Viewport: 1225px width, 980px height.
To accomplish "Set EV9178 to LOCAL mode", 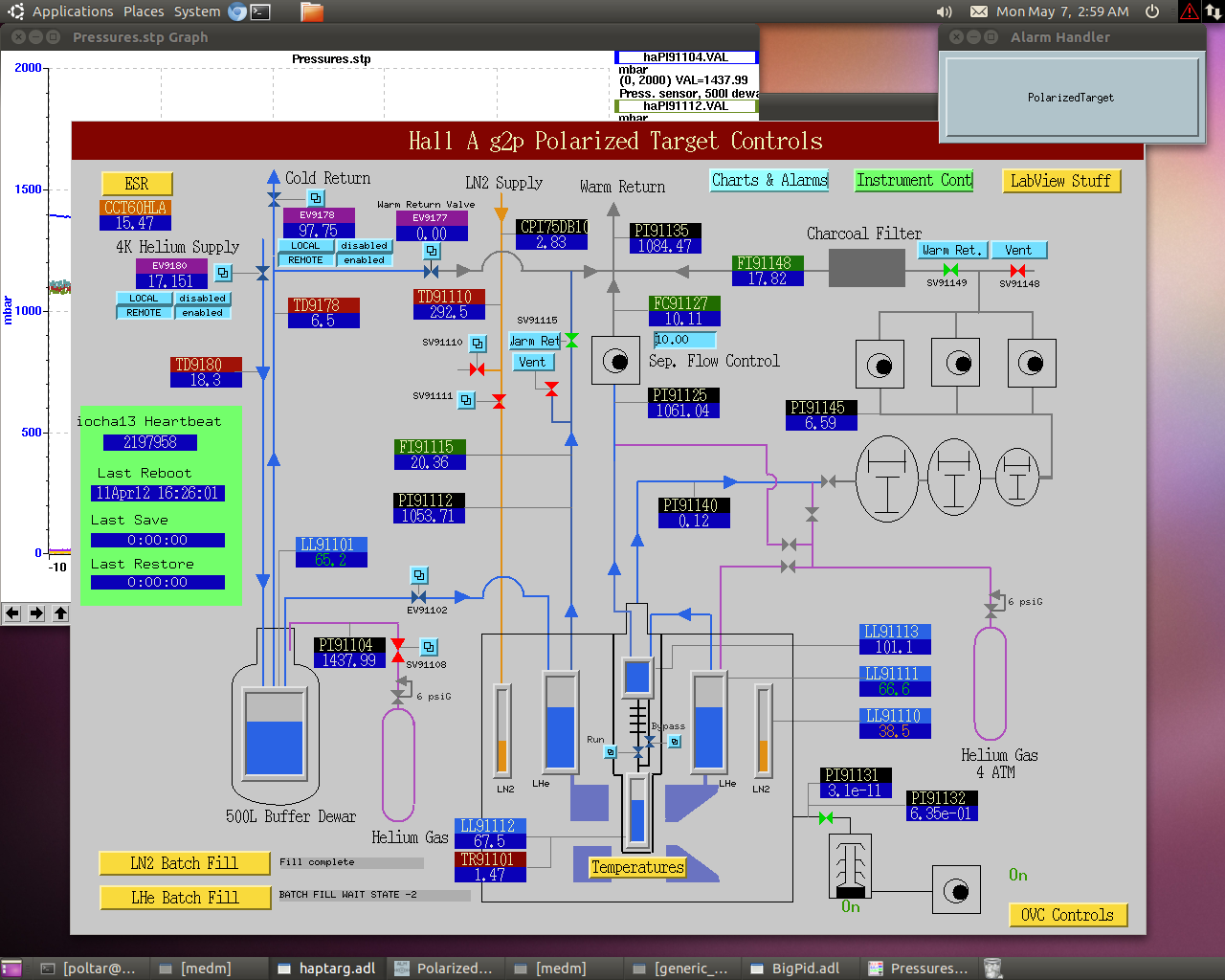I will tap(305, 246).
